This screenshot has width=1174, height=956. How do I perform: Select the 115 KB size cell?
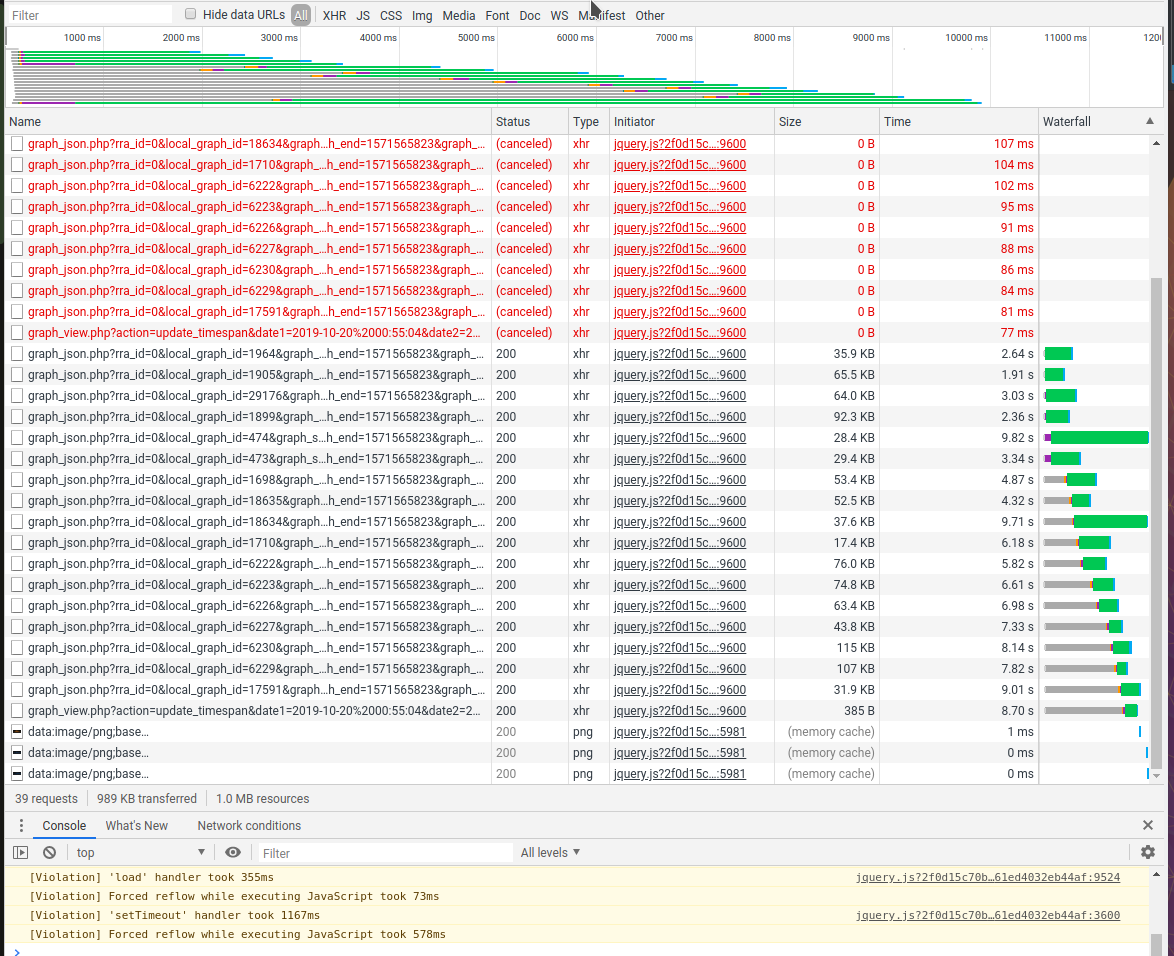coord(827,648)
